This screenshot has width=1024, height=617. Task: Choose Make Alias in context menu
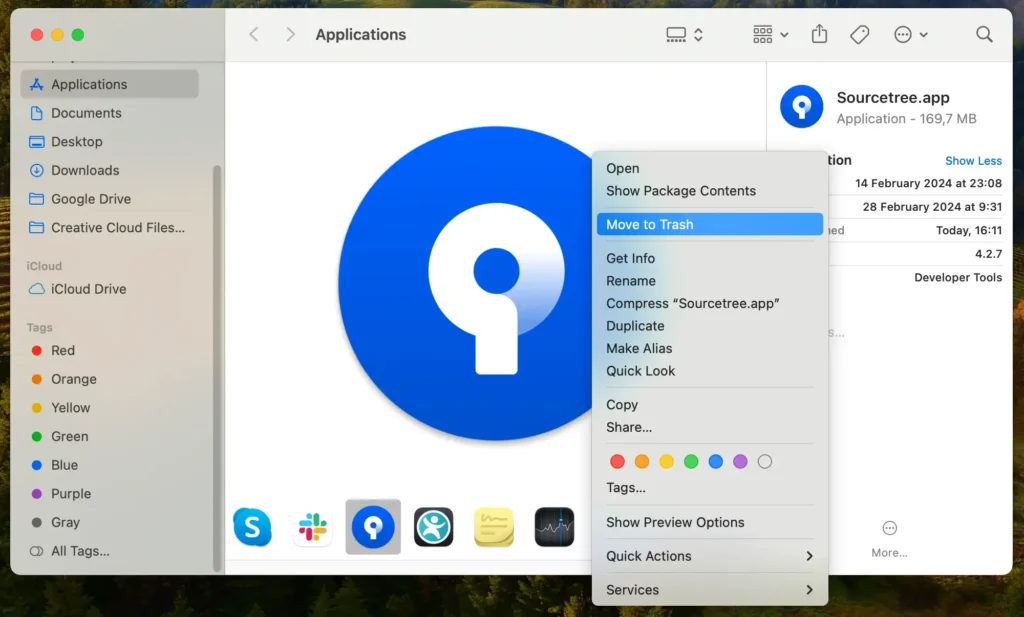pyautogui.click(x=710, y=349)
